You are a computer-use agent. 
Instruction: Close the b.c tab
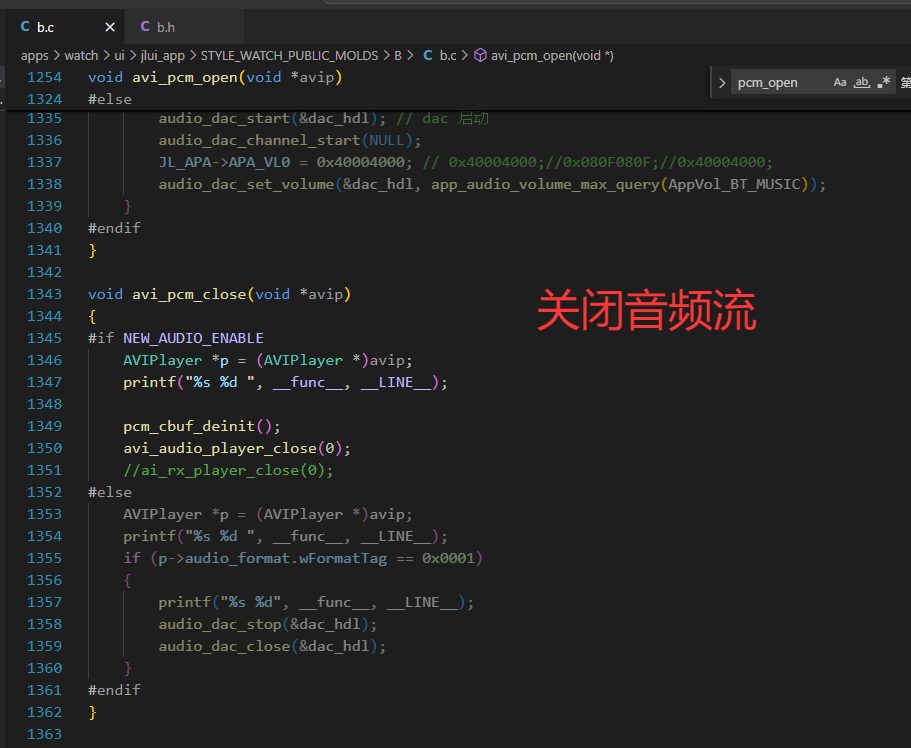point(110,27)
